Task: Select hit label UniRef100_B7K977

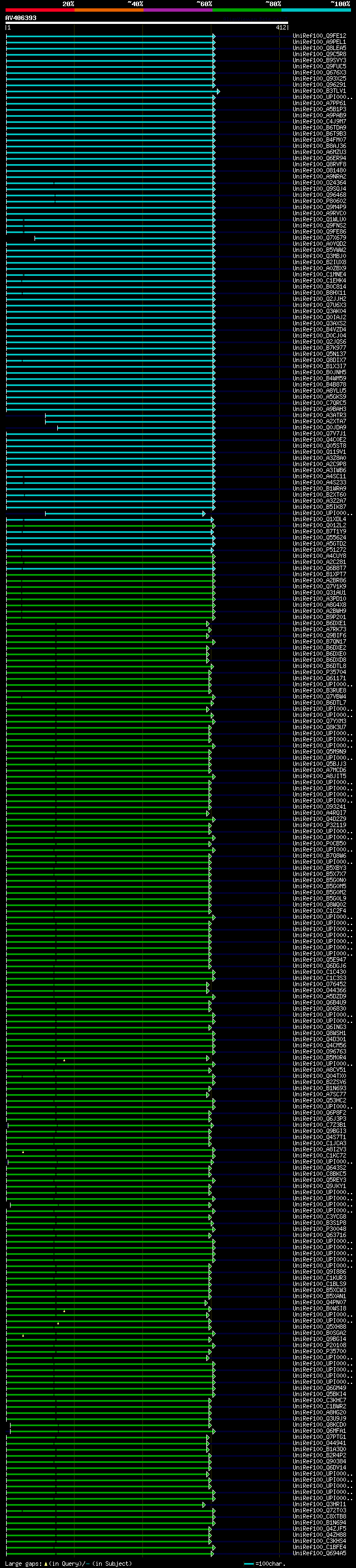Action: tap(319, 348)
